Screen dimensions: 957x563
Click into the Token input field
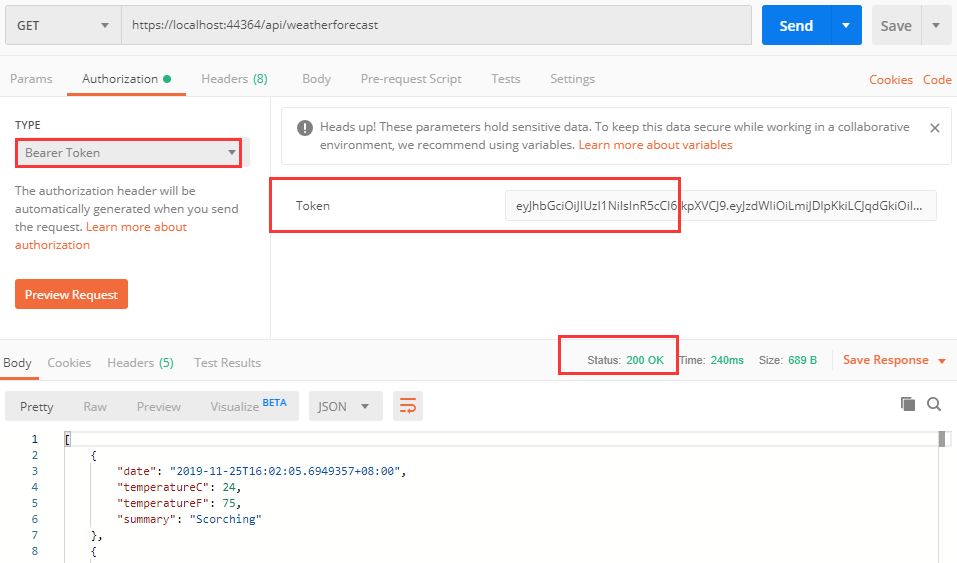click(720, 206)
